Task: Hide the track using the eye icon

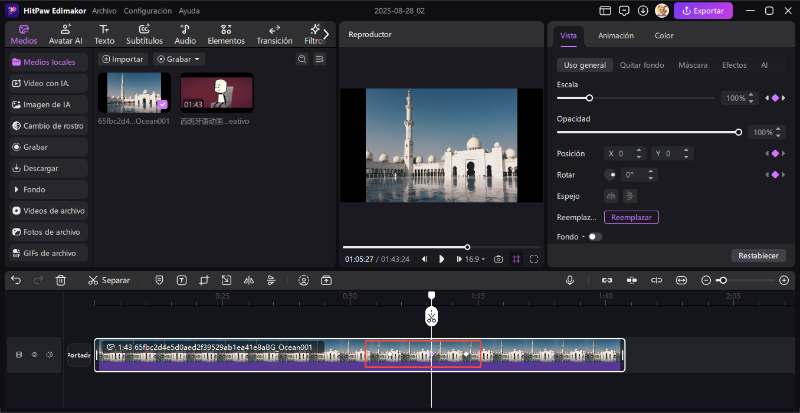Action: [x=35, y=355]
